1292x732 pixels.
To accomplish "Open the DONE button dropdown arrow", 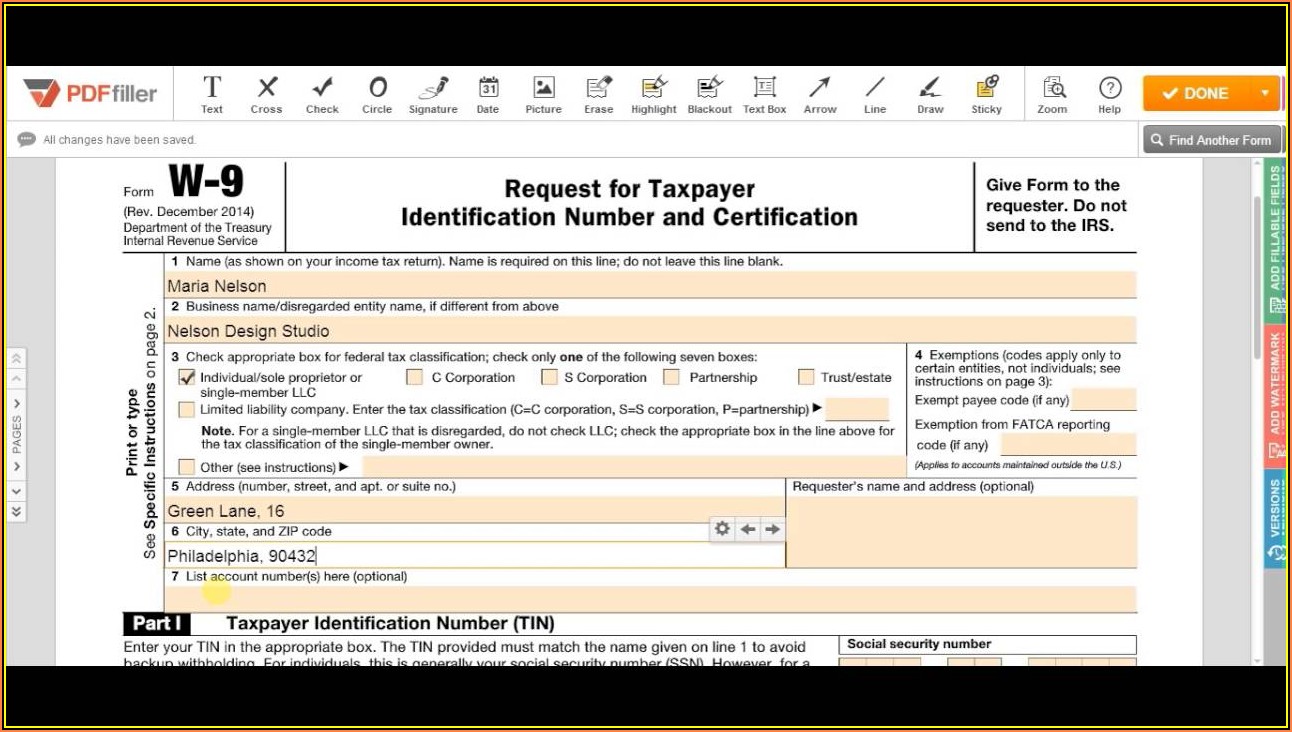I will 1265,93.
